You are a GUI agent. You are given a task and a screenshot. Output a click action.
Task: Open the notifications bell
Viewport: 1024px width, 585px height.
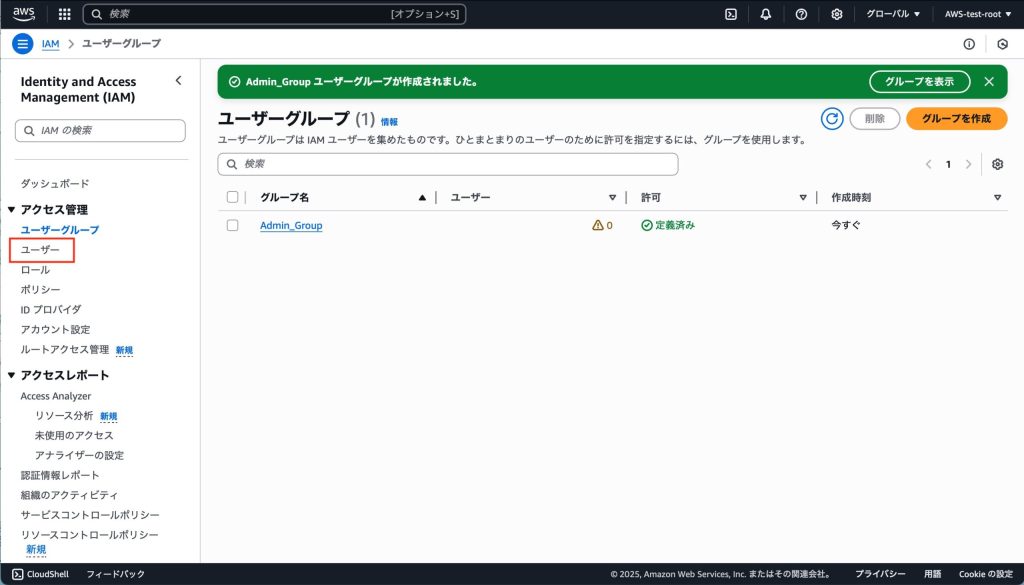click(x=766, y=14)
